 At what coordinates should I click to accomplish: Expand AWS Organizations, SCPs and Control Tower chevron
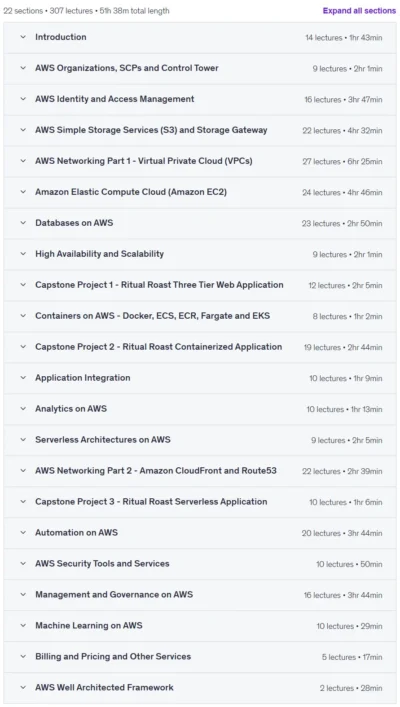coord(23,68)
